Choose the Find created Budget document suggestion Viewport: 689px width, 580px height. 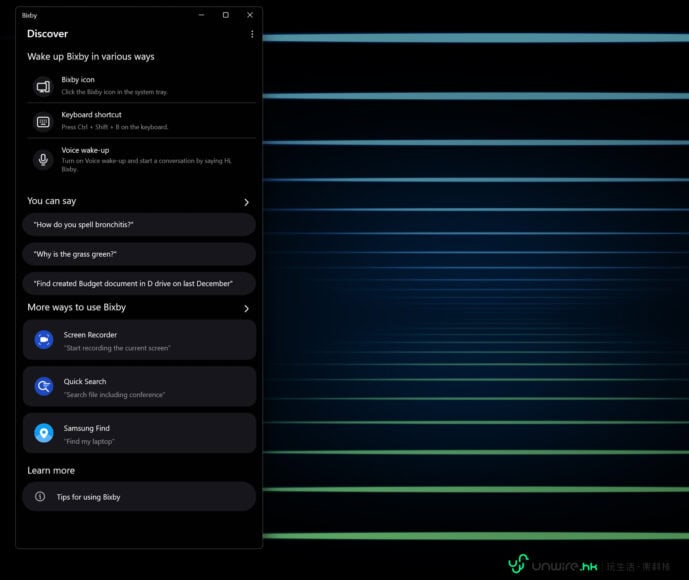[x=139, y=284]
